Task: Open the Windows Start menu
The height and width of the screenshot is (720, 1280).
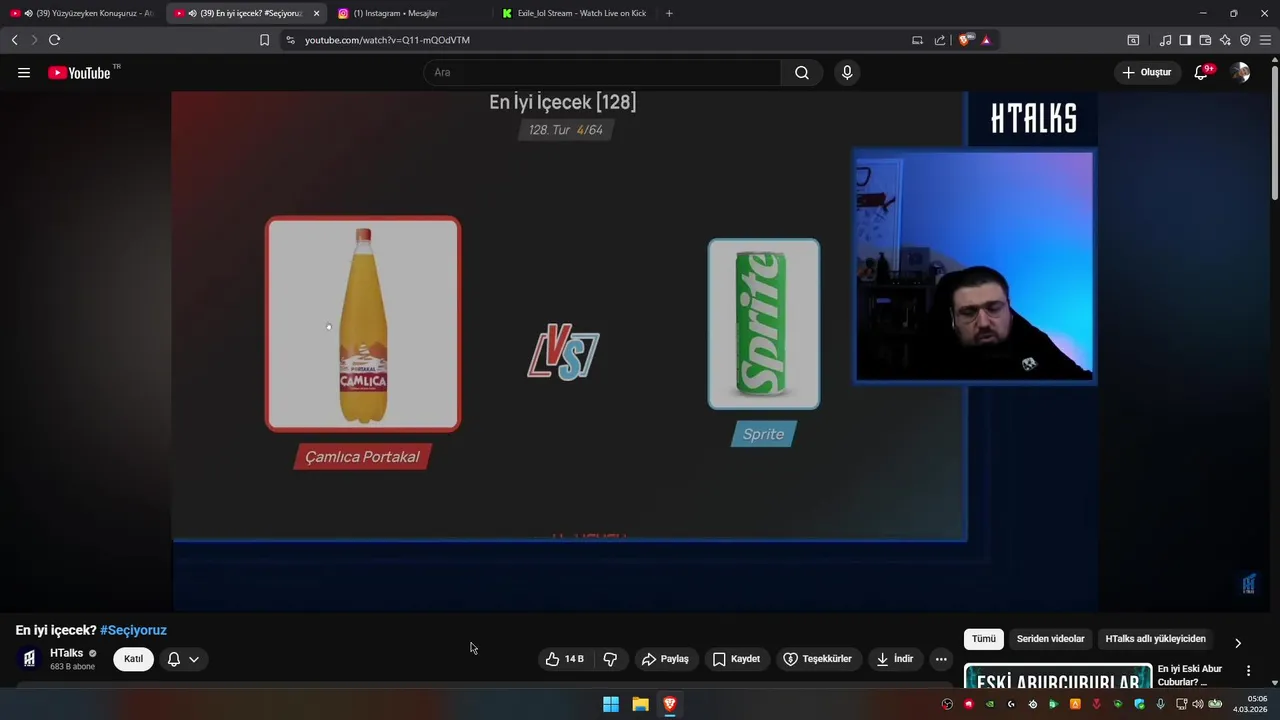Action: pyautogui.click(x=611, y=704)
